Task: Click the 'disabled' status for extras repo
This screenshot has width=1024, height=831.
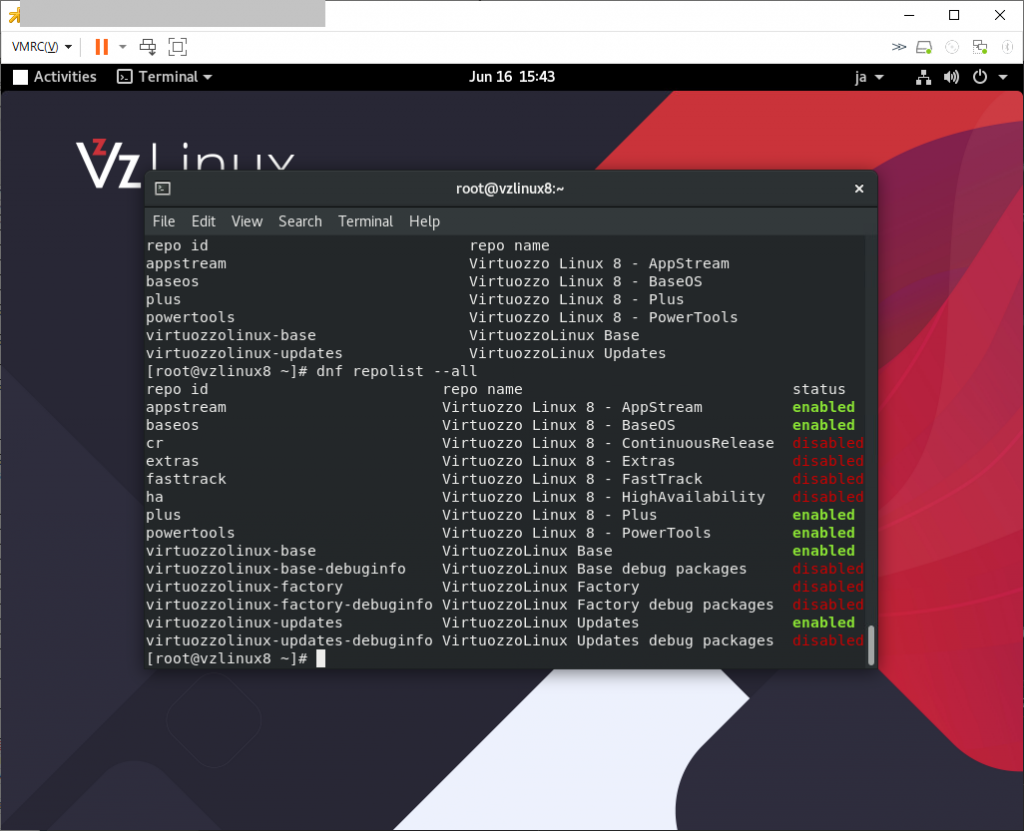Action: (827, 461)
